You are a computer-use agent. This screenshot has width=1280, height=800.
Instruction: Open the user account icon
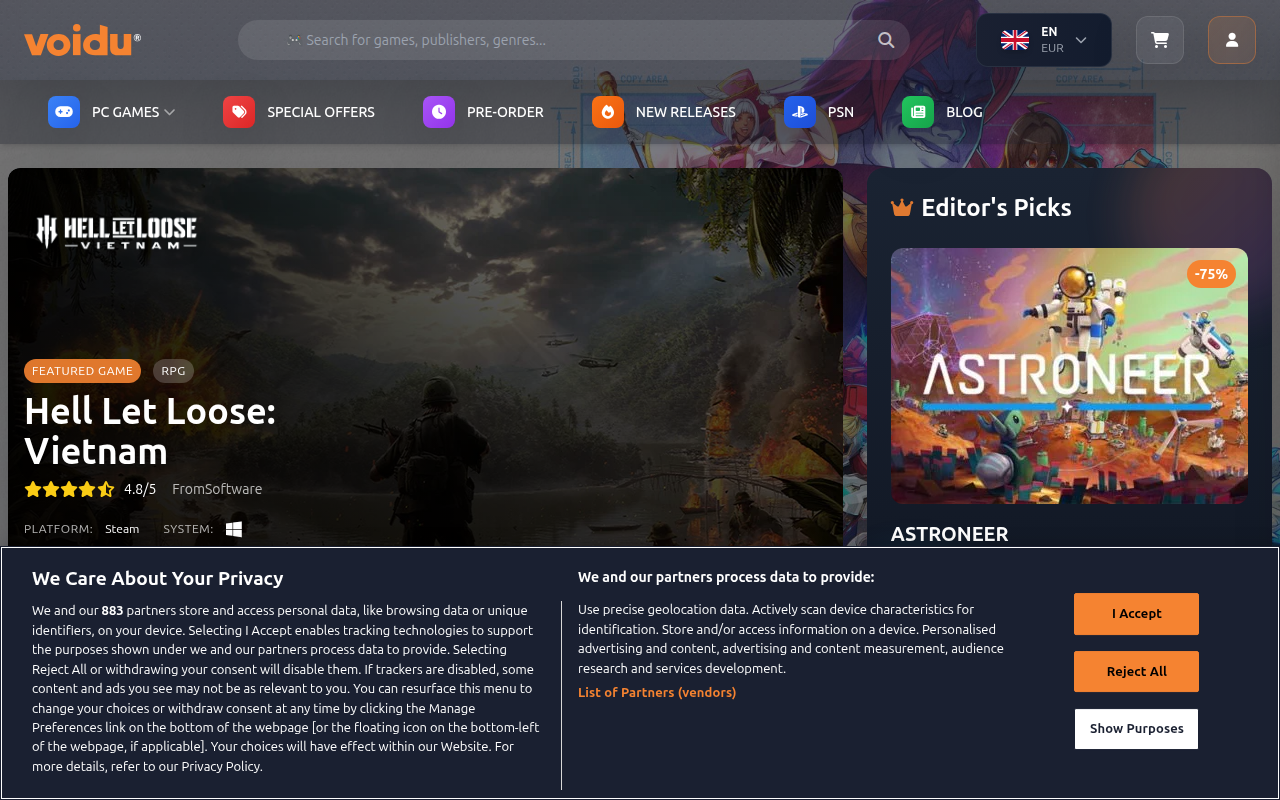click(x=1232, y=40)
